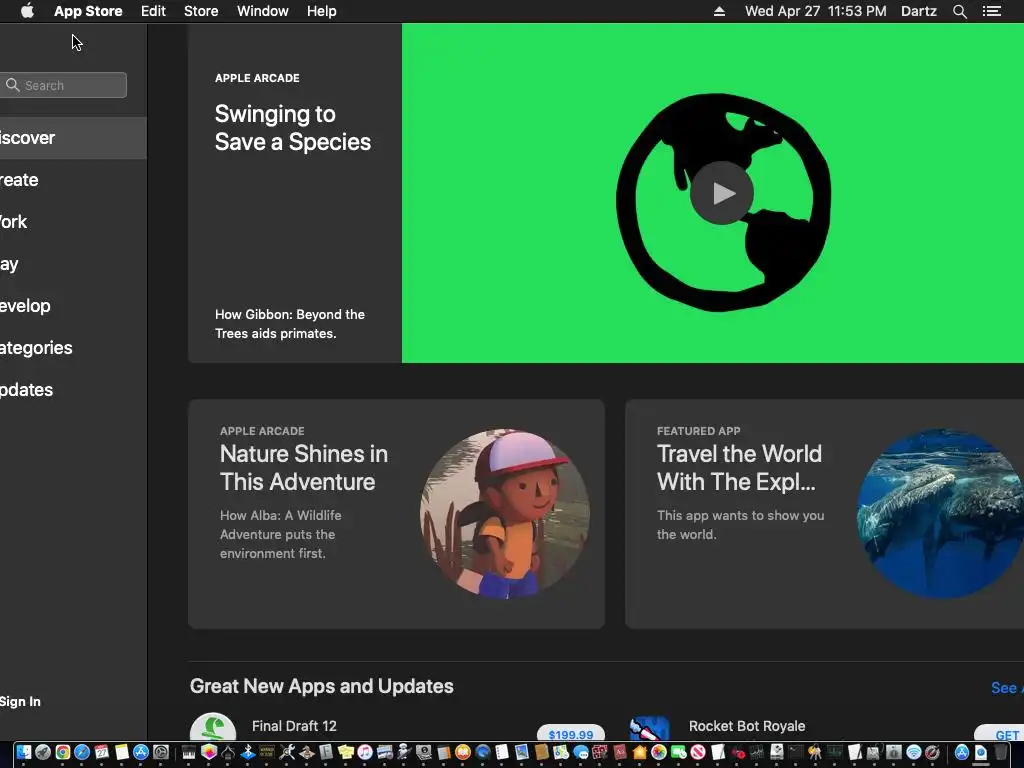Open iTunes from the Dock
The width and height of the screenshot is (1024, 768).
click(x=364, y=752)
